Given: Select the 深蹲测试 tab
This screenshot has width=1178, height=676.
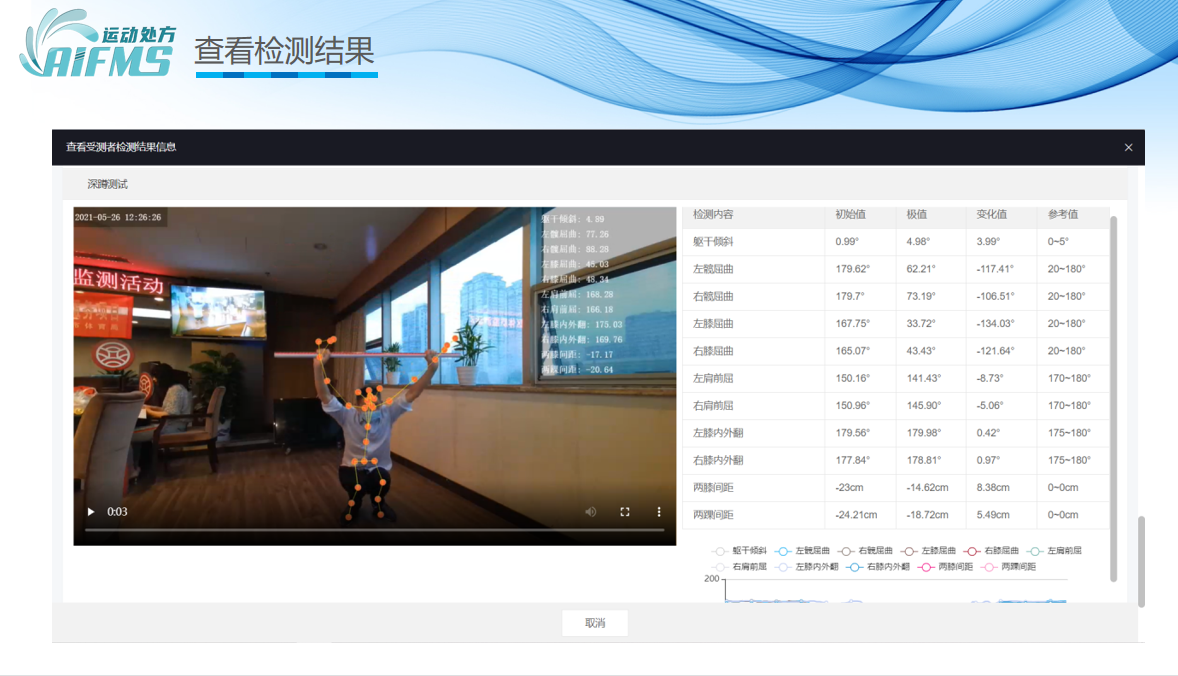Looking at the screenshot, I should click(107, 185).
